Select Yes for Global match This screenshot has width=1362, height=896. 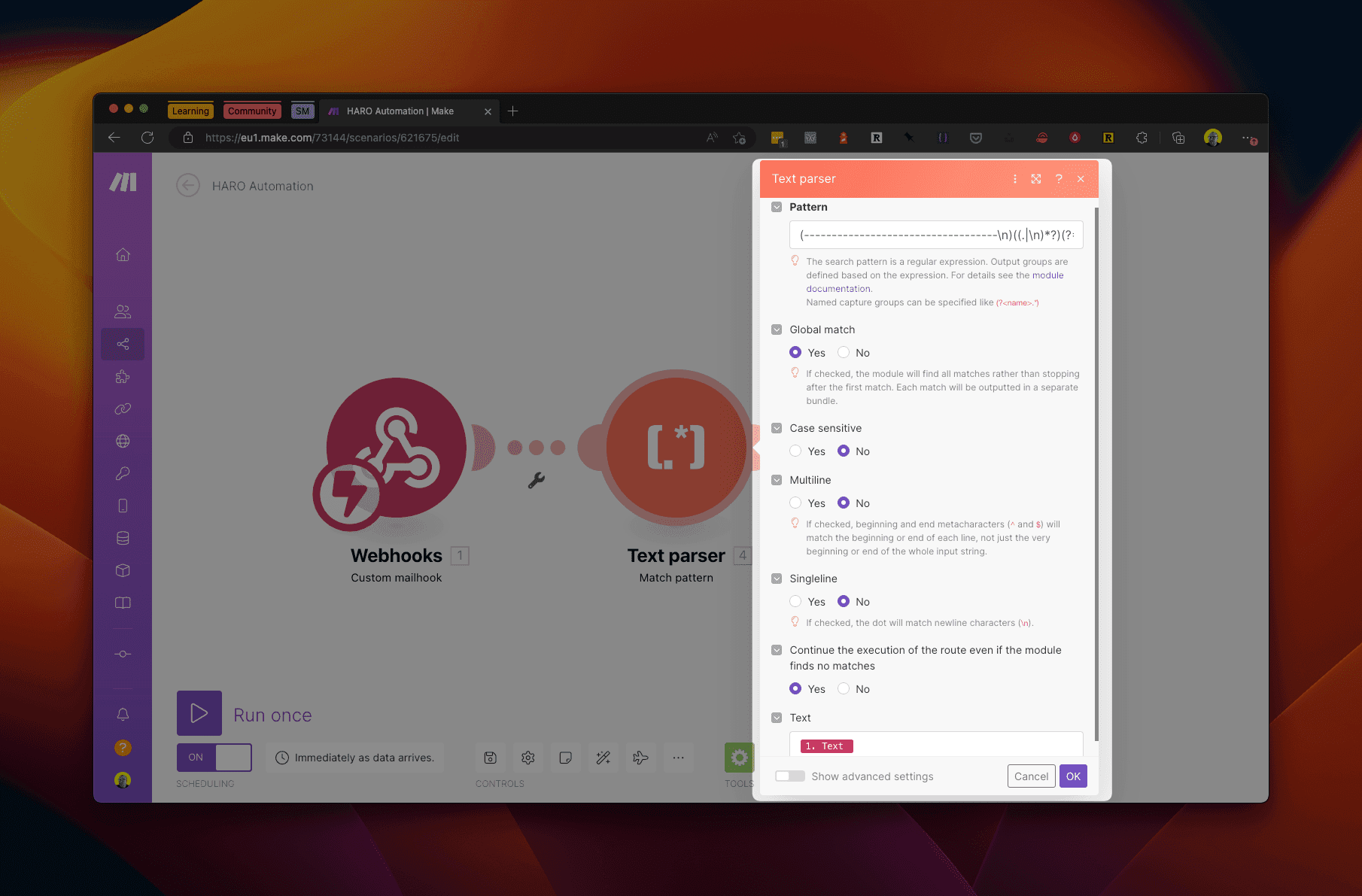795,352
